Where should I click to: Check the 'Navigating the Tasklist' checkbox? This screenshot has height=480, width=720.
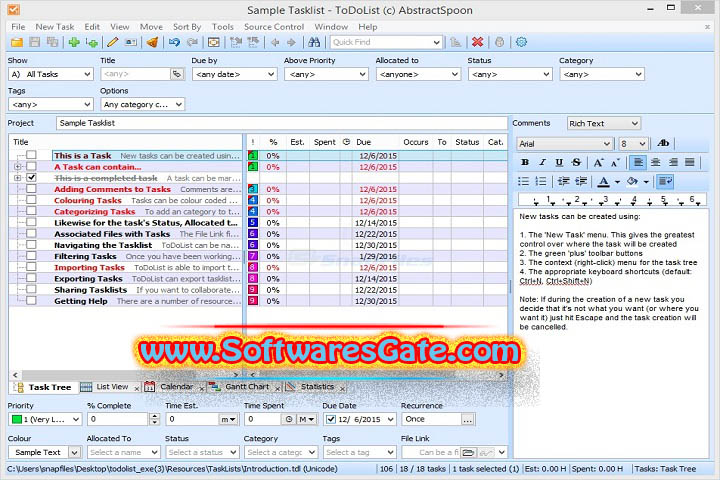31,244
